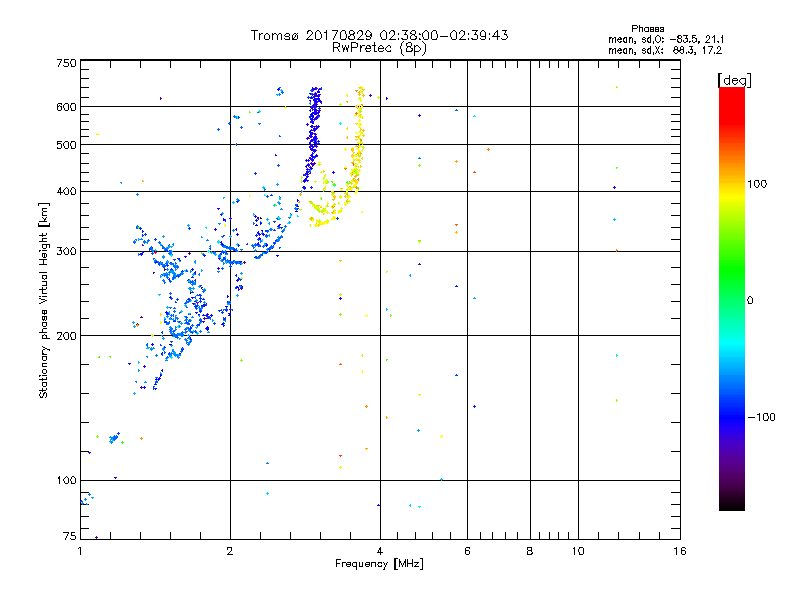This screenshot has height=600, width=800.
Task: Click the "Frequency [MHz]" x-axis label
Action: click(x=379, y=564)
